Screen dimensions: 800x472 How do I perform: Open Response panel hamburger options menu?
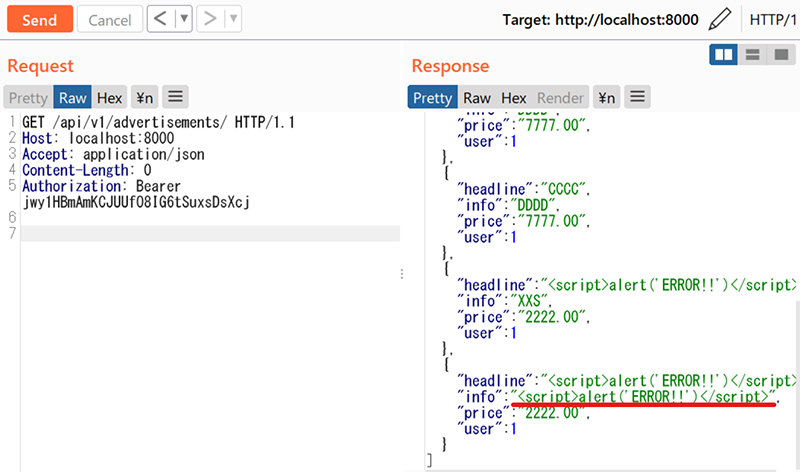(x=638, y=97)
